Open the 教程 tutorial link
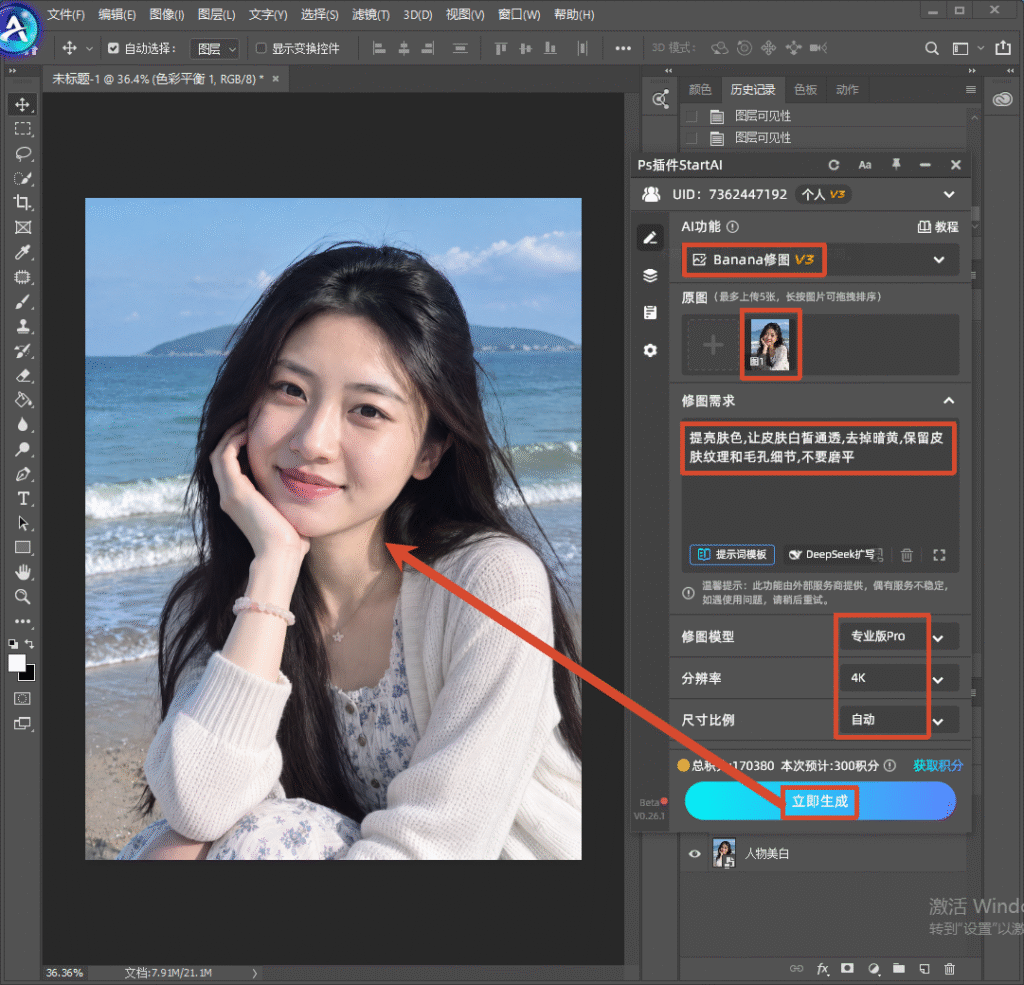The width and height of the screenshot is (1024, 985). coord(938,227)
